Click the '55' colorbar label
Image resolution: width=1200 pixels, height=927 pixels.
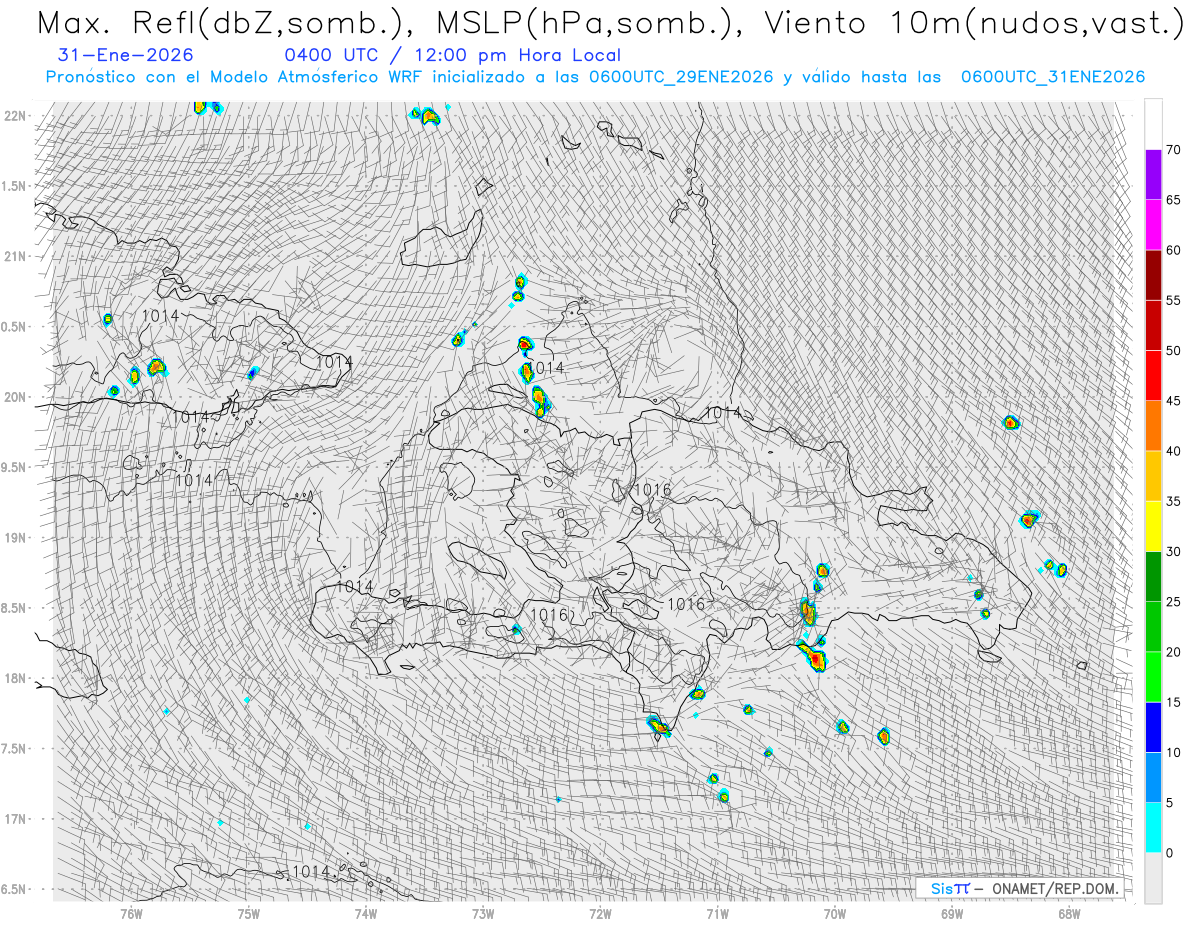point(1173,300)
